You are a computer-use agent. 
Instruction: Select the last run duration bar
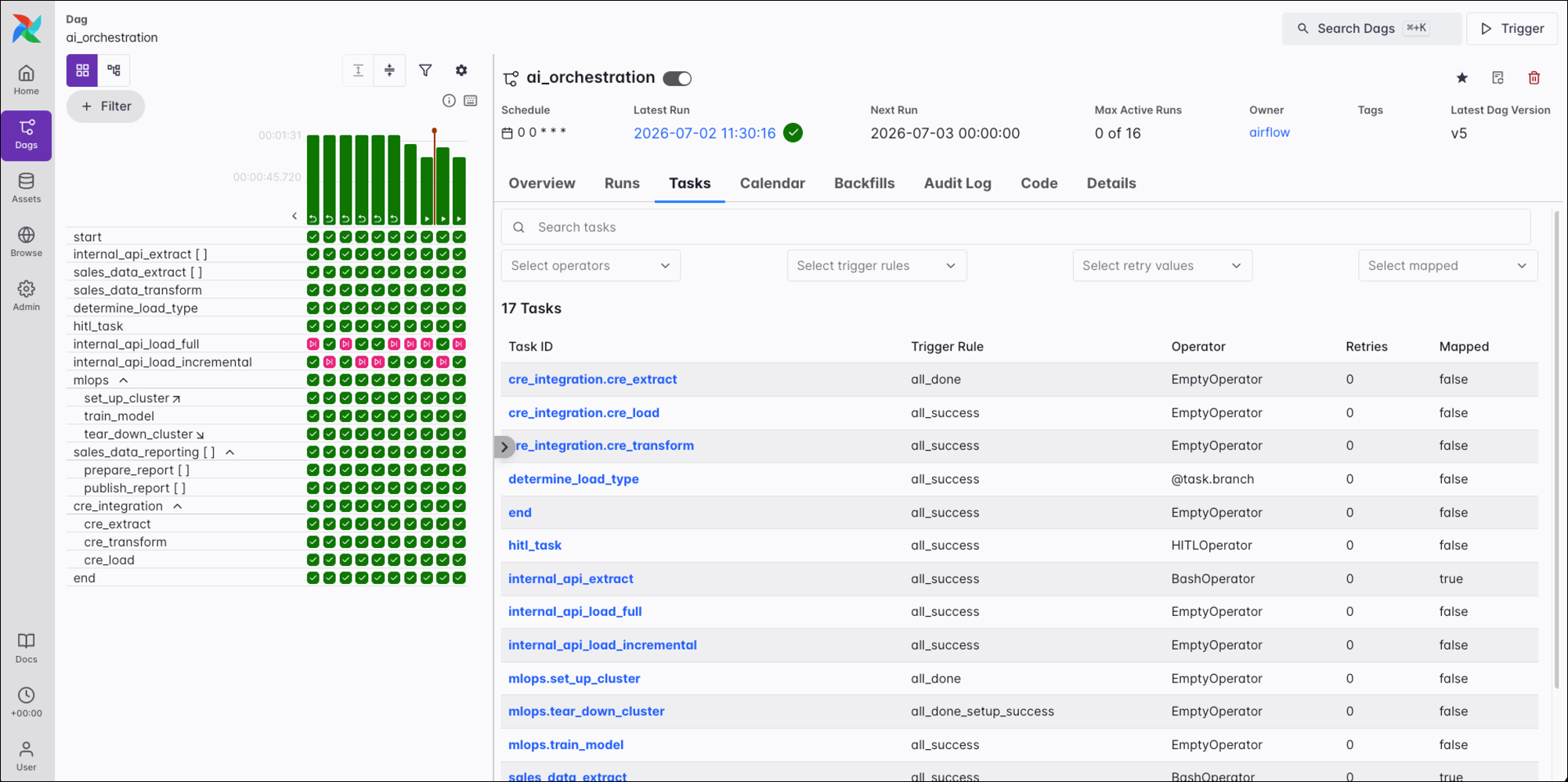click(460, 191)
